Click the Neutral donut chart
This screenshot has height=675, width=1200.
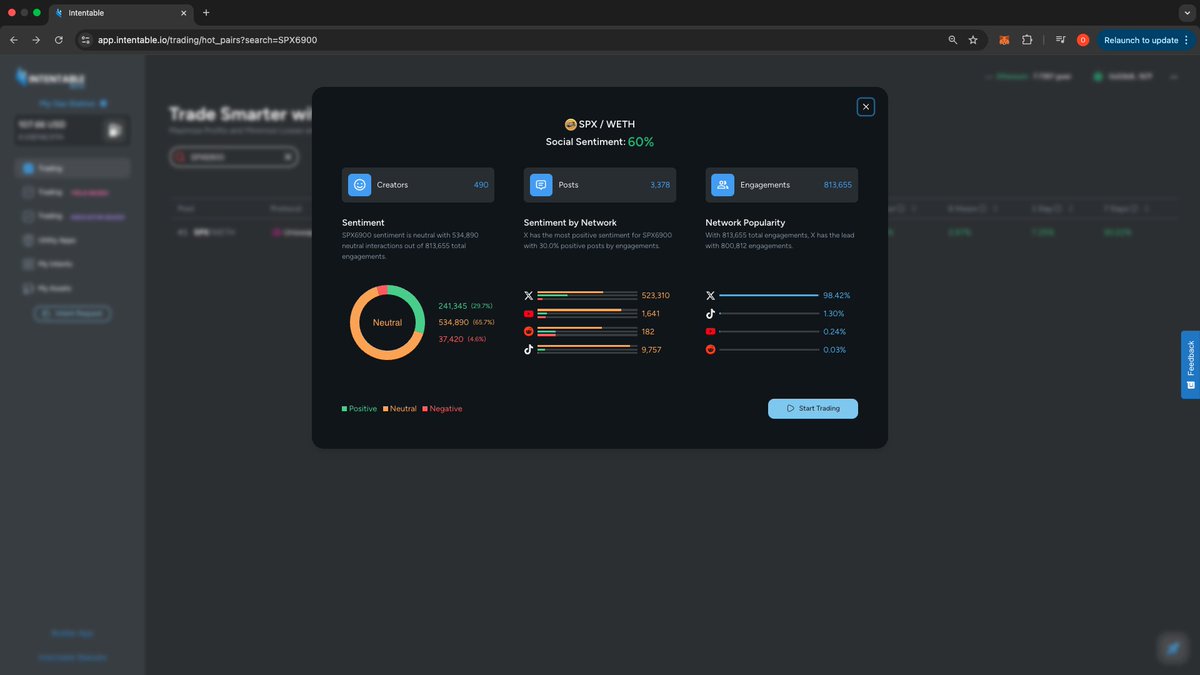click(x=386, y=322)
